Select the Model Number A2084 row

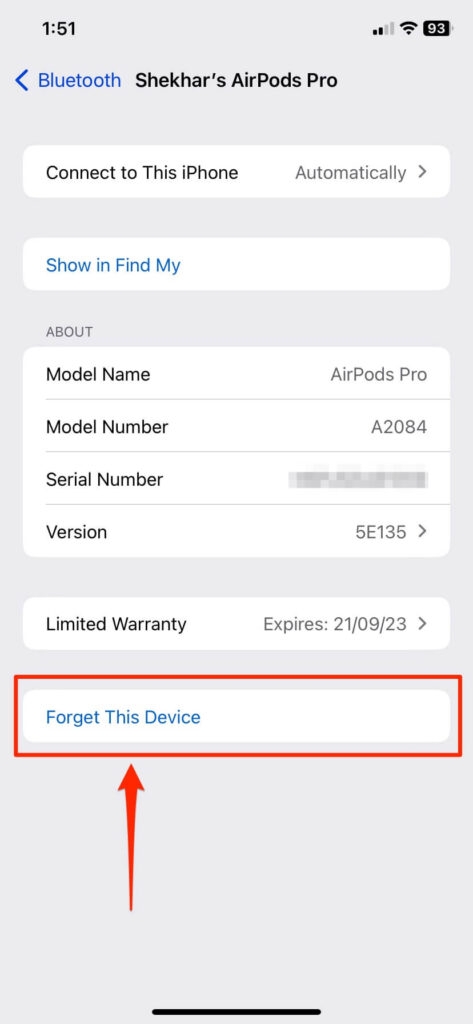[236, 426]
